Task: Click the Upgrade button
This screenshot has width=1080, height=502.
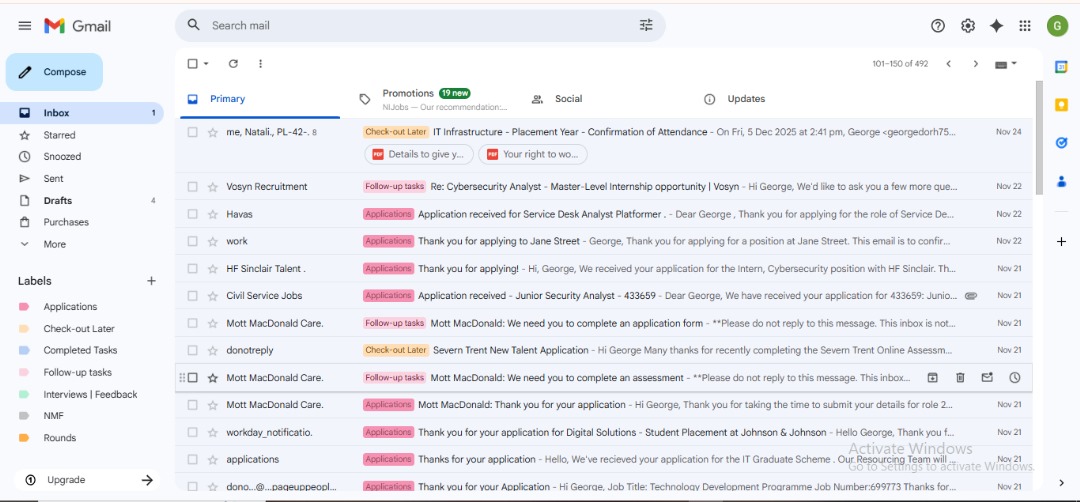Action: [x=87, y=480]
